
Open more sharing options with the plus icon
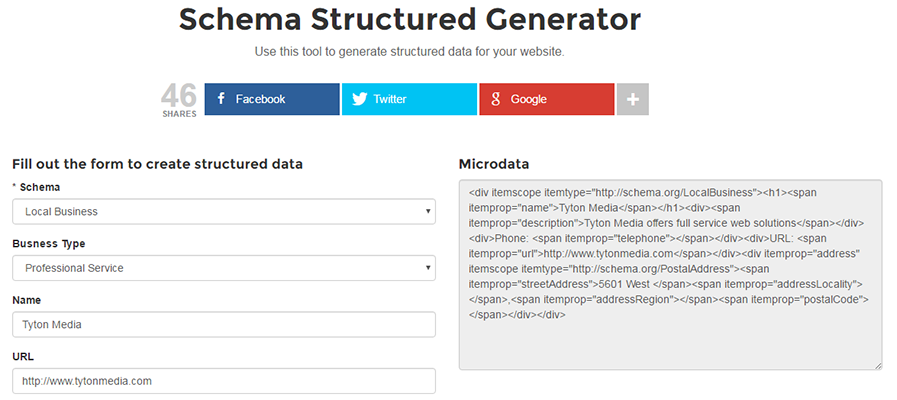point(632,99)
